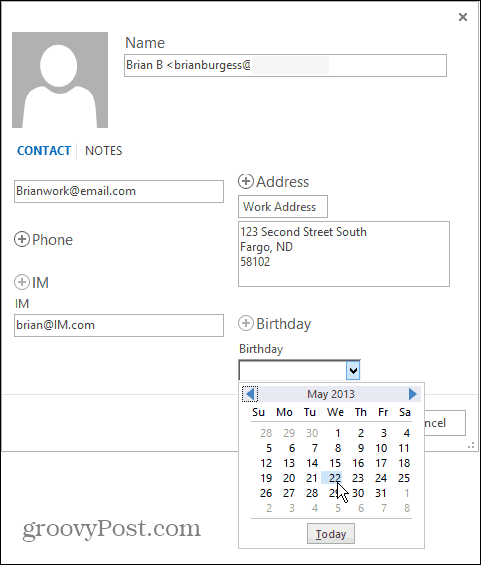Add a phone number with Phone plus icon
481x565 pixels.
click(x=22, y=239)
